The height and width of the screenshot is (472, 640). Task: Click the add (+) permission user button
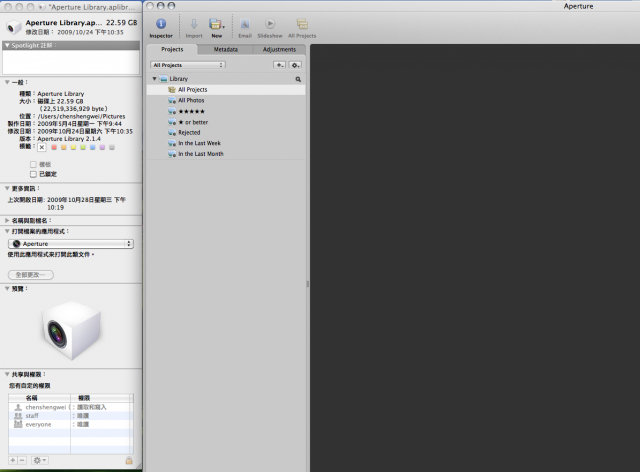pos(12,459)
